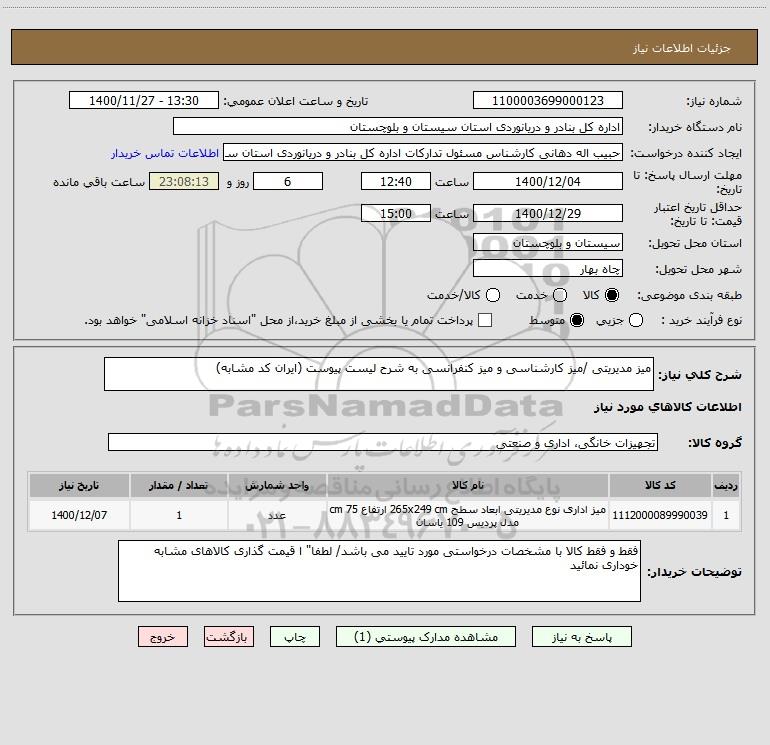Select the کالا/خدمت radio button
The width and height of the screenshot is (770, 745).
coord(493,295)
